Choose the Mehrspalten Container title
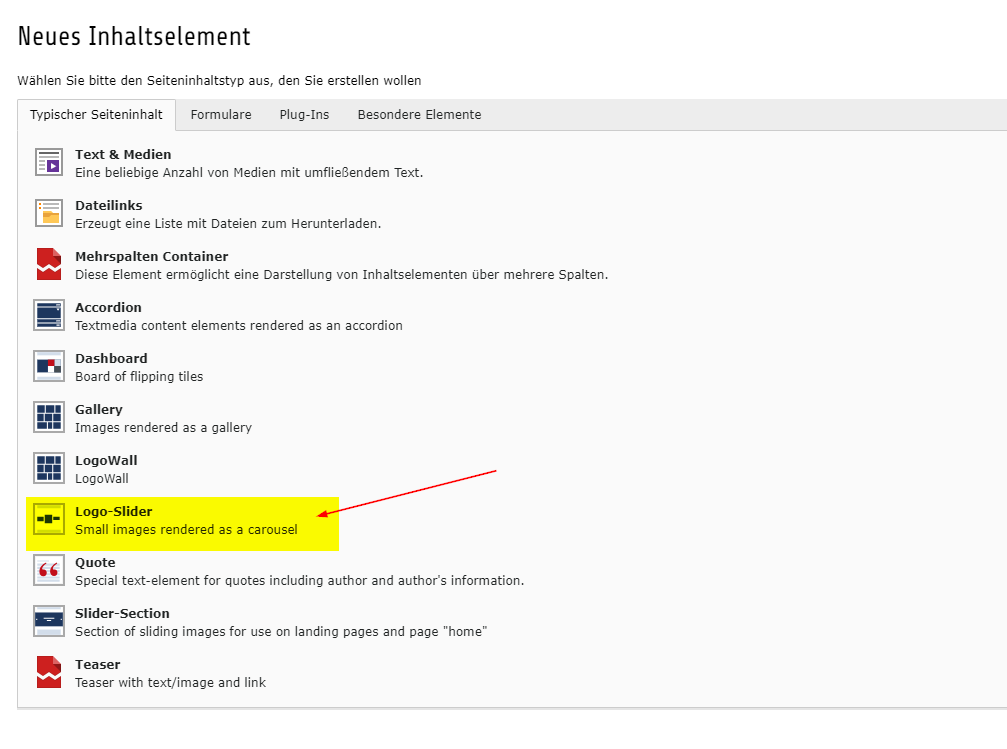The width and height of the screenshot is (1007, 749). point(151,257)
